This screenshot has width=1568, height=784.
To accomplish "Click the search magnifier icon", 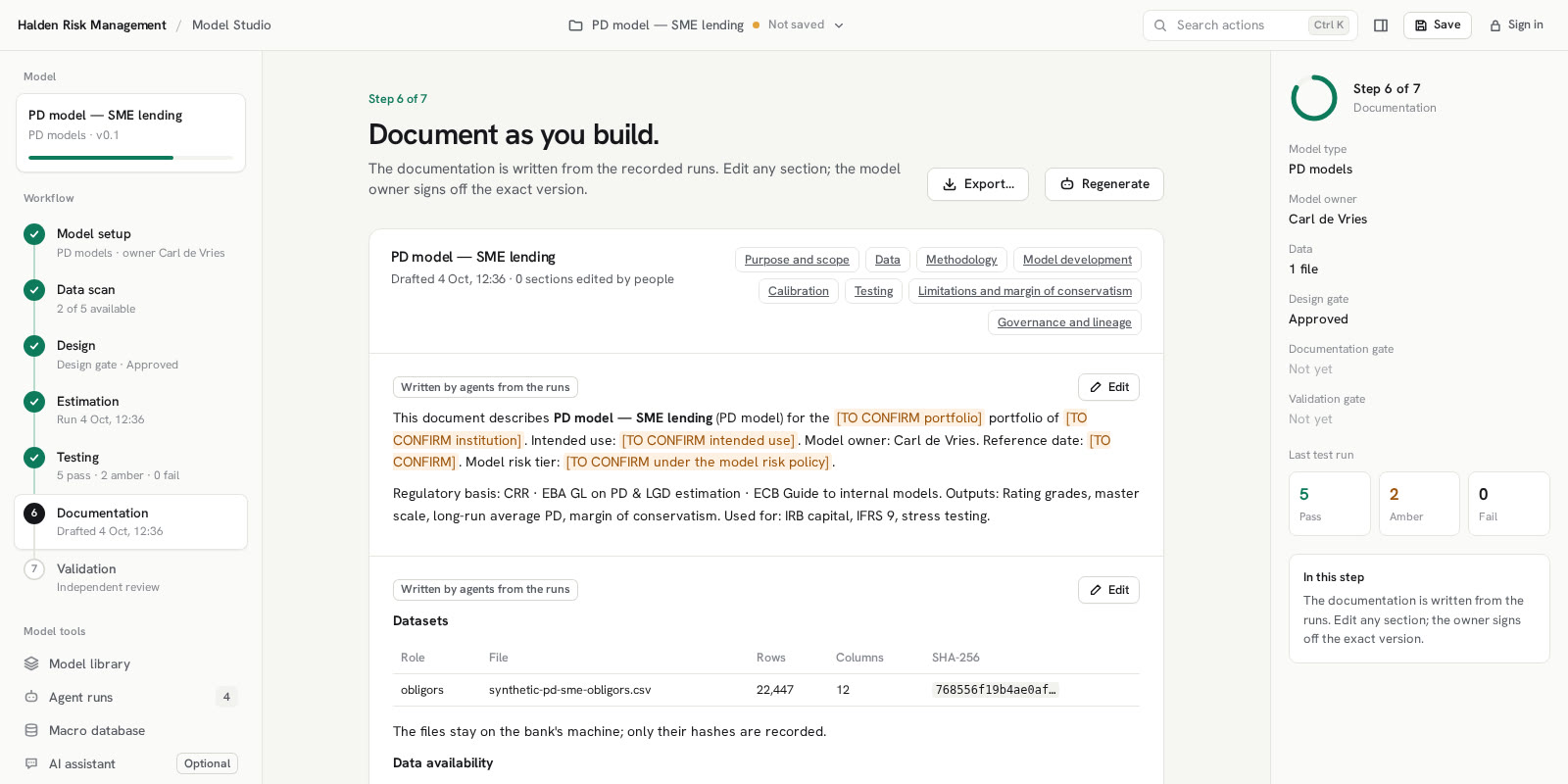I will pyautogui.click(x=1160, y=25).
